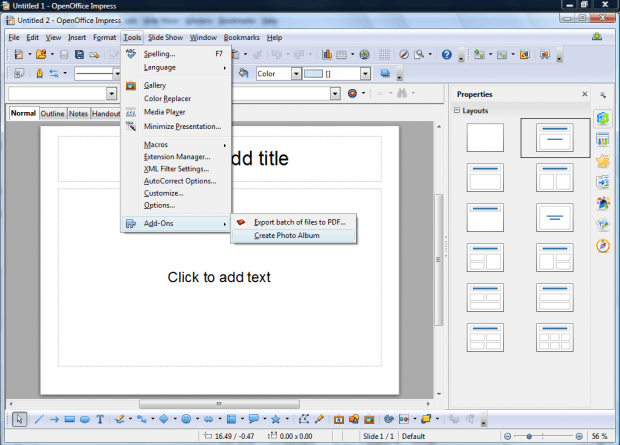This screenshot has width=620, height=445.
Task: Click the zoom in plus button
Action: pyautogui.click(x=579, y=436)
